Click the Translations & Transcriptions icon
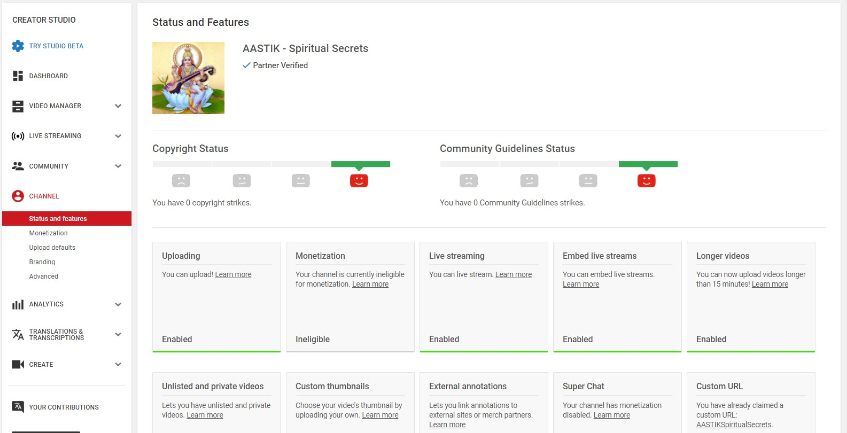Viewport: 847px width, 433px height. point(18,335)
